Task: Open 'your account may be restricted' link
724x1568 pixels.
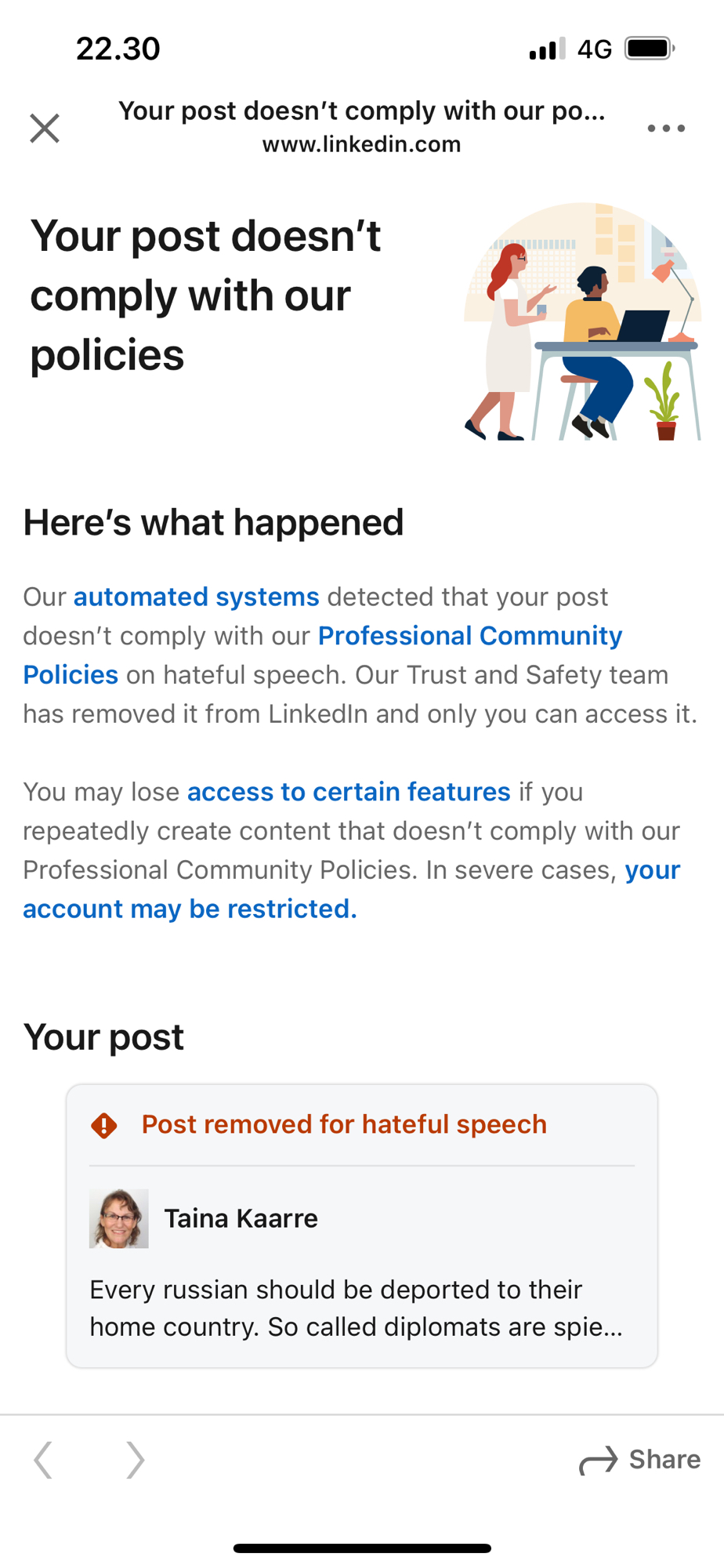Action: point(190,909)
